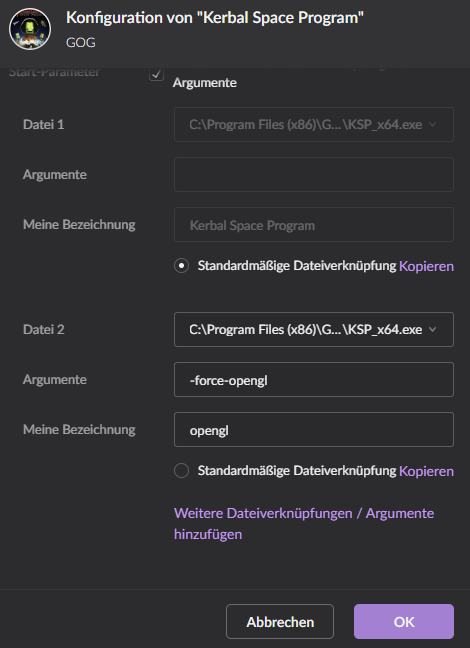Screen dimensions: 470x648
Task: Click the Datei 2 label
Action: tap(44, 329)
